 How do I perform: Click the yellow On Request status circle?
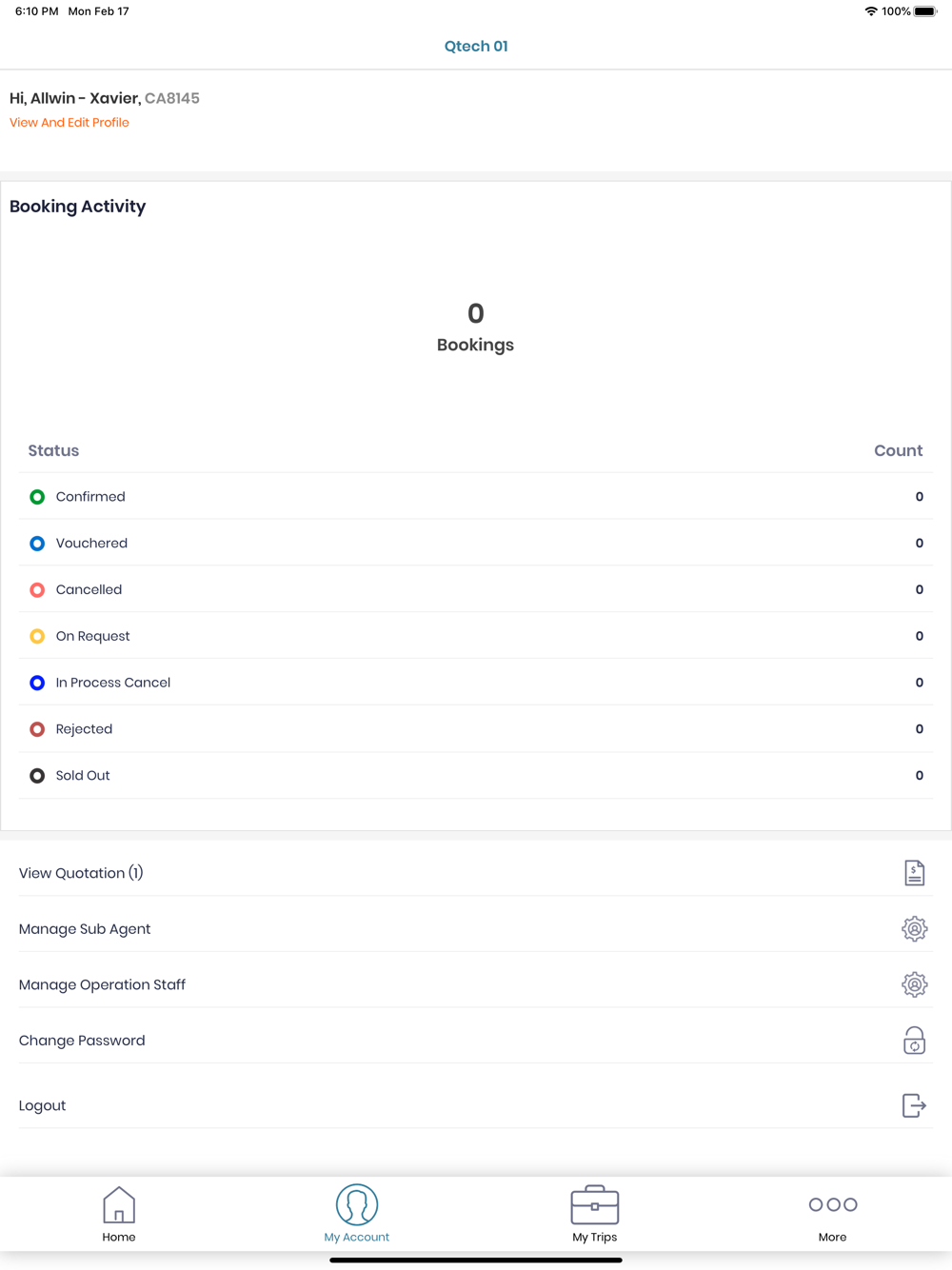37,636
